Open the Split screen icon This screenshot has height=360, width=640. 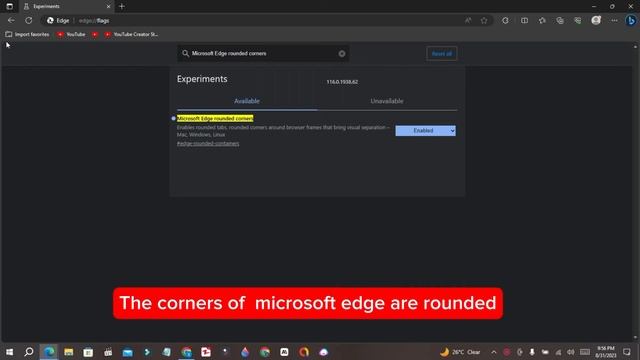coord(524,20)
